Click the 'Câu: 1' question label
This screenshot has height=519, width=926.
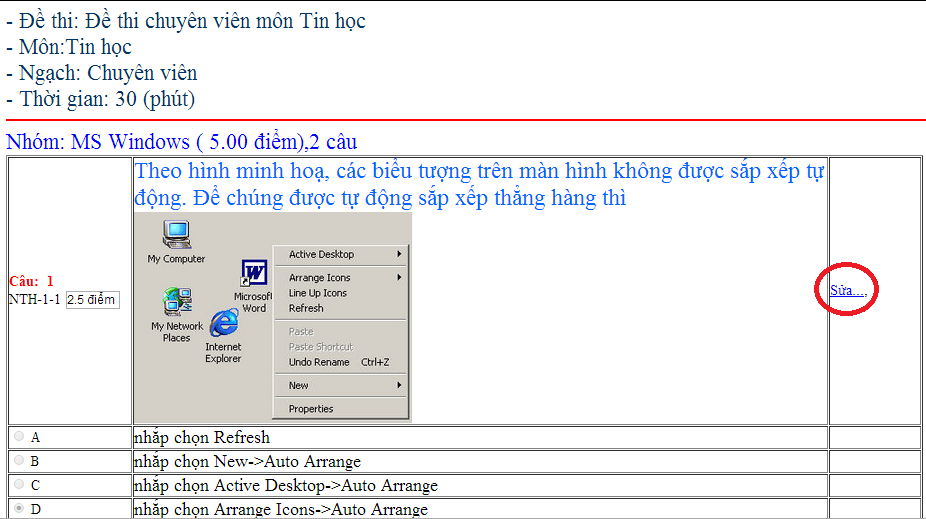coord(31,281)
